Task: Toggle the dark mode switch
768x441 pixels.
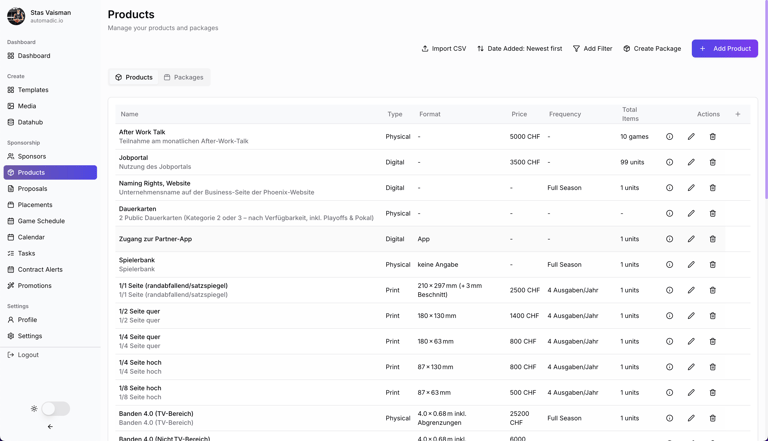Action: (55, 409)
